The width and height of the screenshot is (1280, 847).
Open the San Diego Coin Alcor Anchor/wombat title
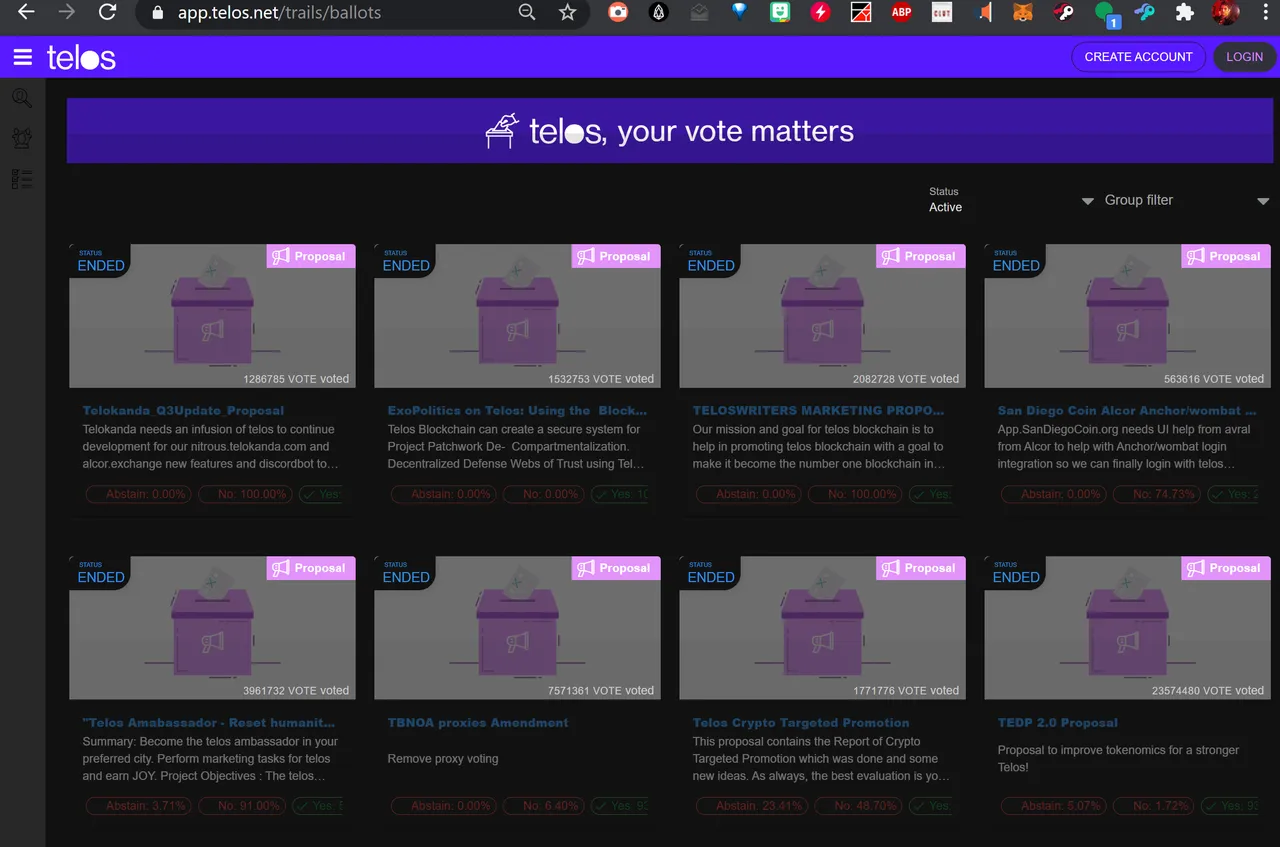tap(1126, 410)
